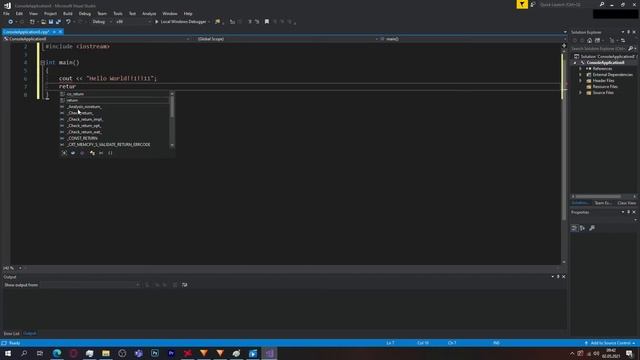Open the ConsoleApplication project scope dropdown

pos(96,39)
